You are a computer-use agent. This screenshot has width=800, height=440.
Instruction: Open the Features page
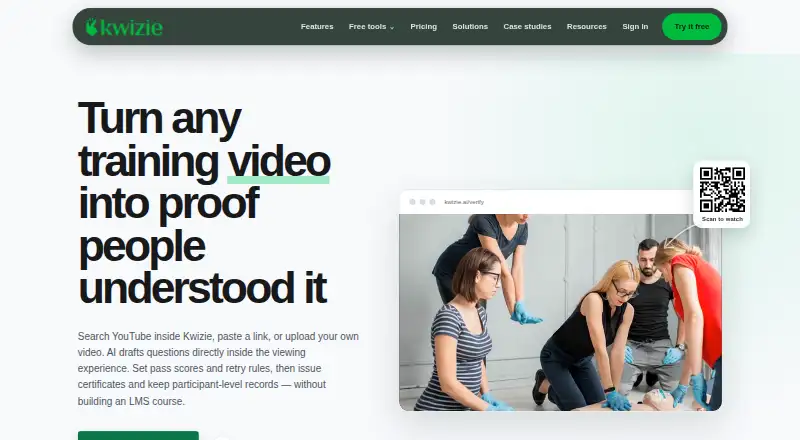click(317, 27)
